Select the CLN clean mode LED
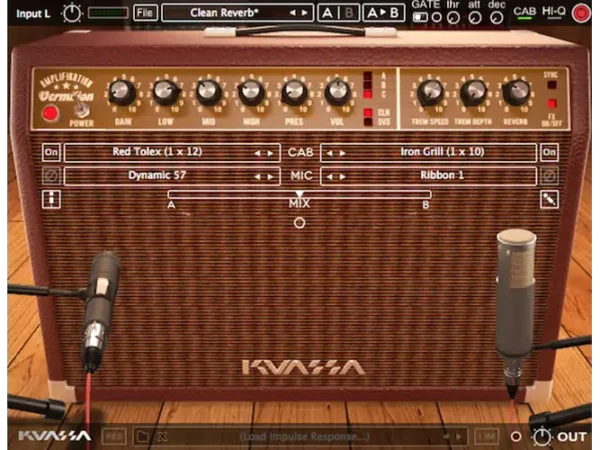600x450 pixels. (368, 112)
